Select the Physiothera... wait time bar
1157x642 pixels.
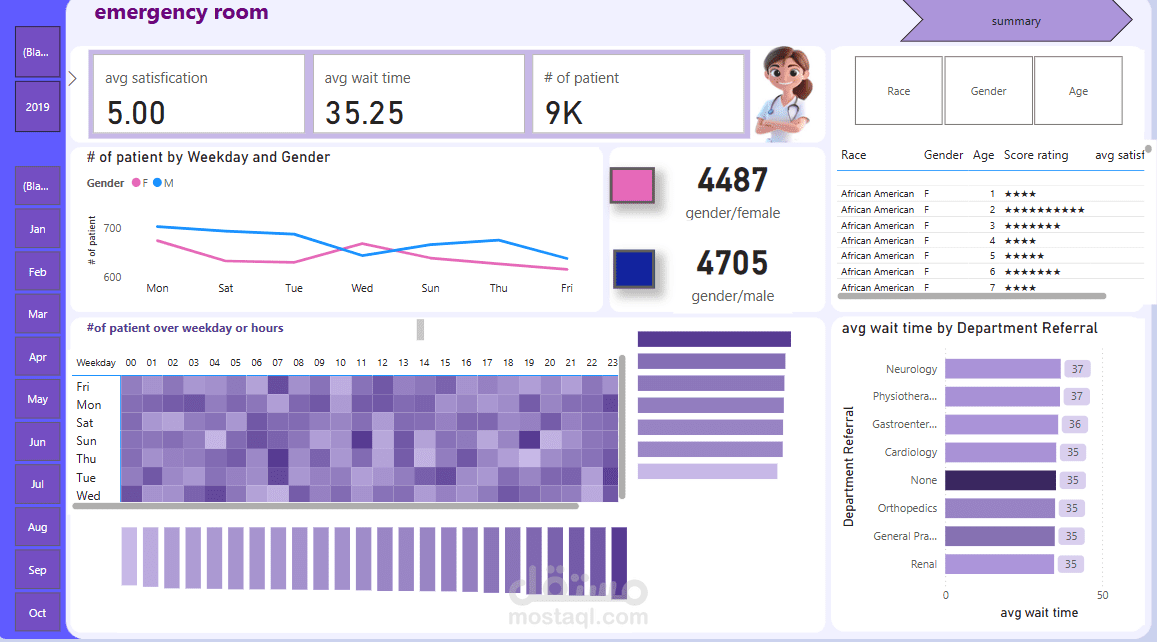(1002, 396)
